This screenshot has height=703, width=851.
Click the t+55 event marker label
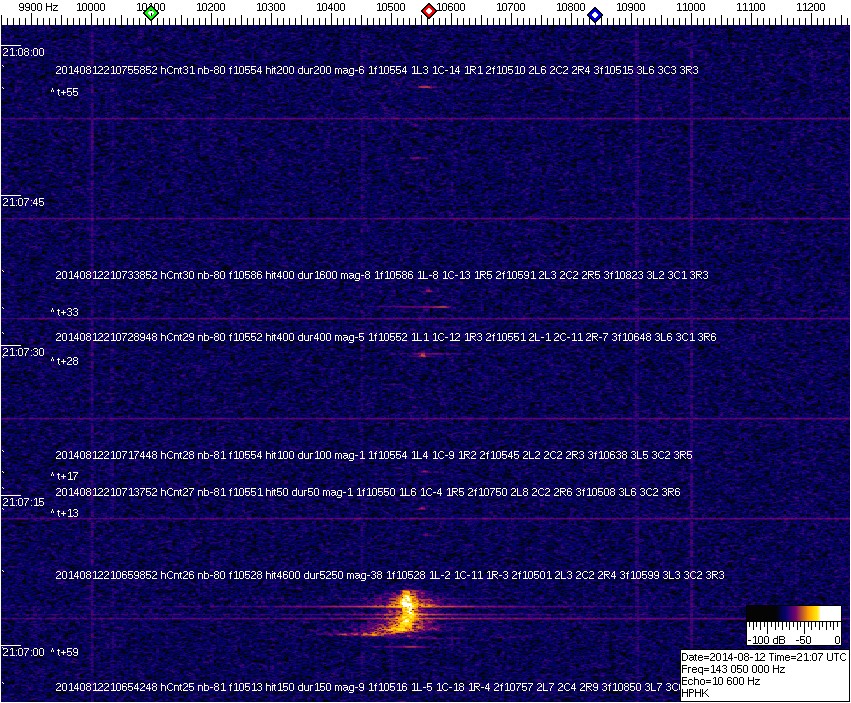click(65, 92)
